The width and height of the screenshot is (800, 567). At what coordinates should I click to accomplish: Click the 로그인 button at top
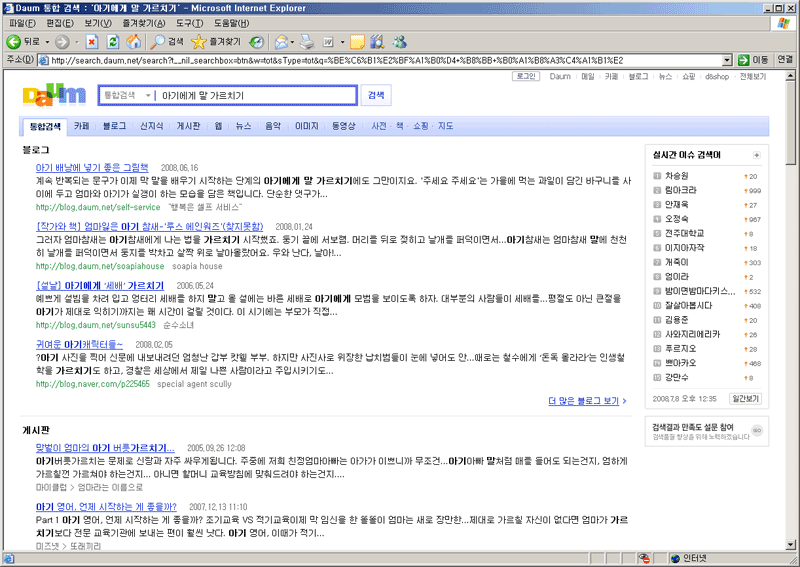[x=526, y=77]
